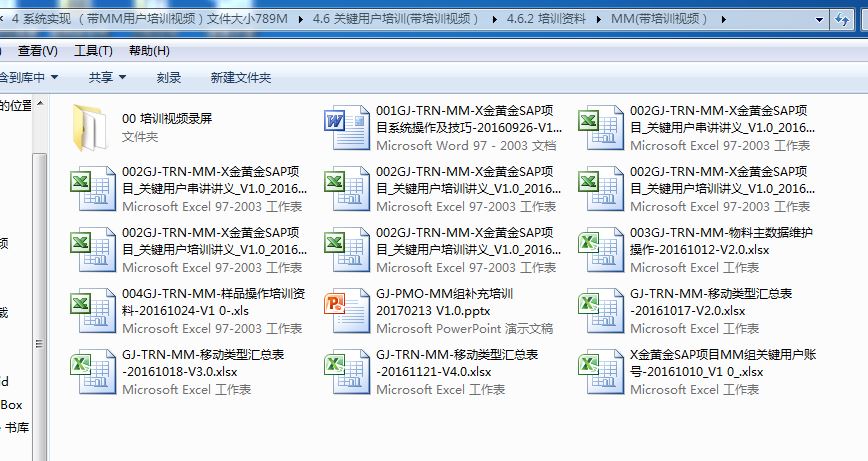868x461 pixels.
Task: Select the 003GJ-TRN-MM-物料主数据维护 Excel file icon
Action: 601,249
